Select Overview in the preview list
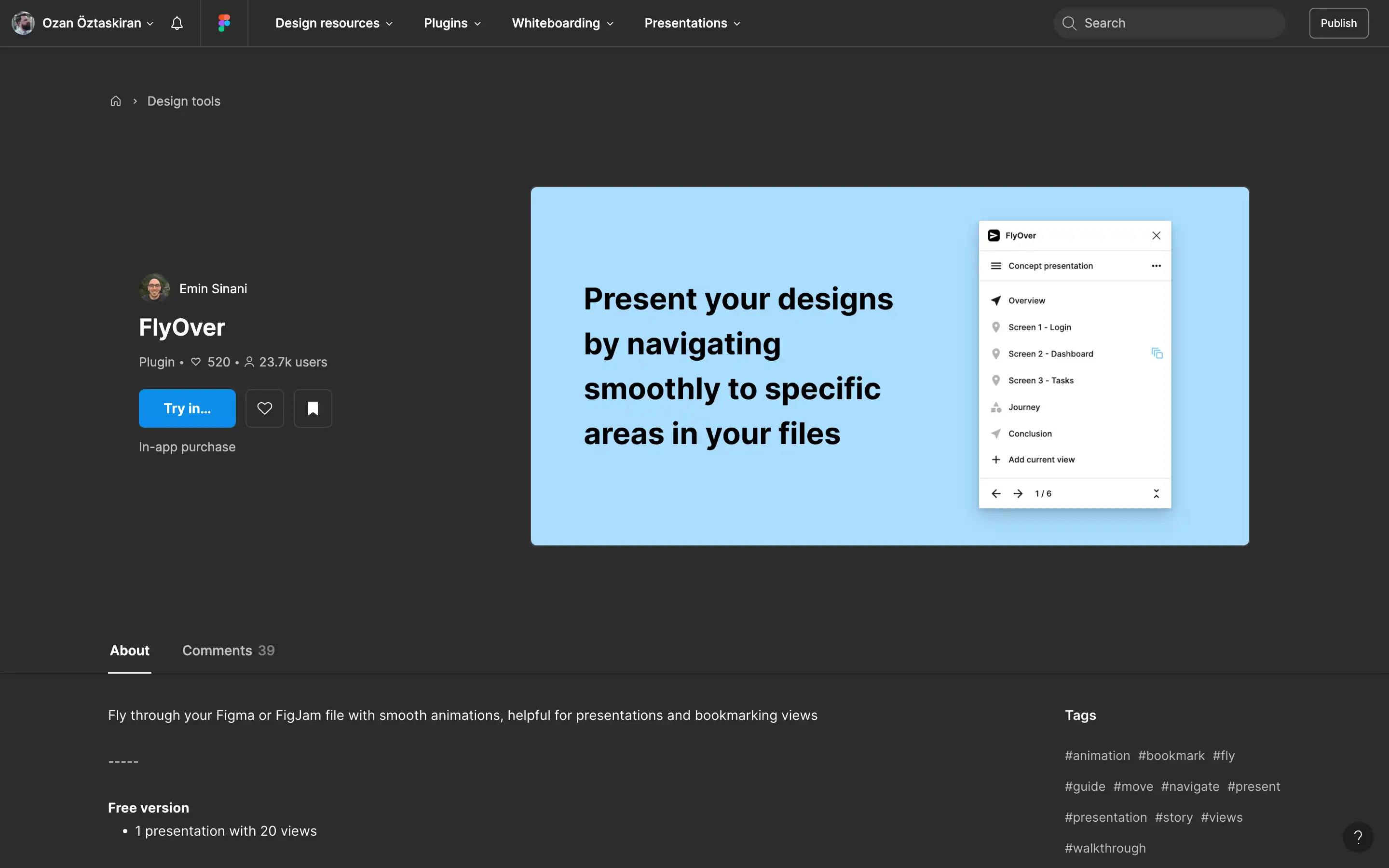Screen dimensions: 1389x868 coord(1075,300)
